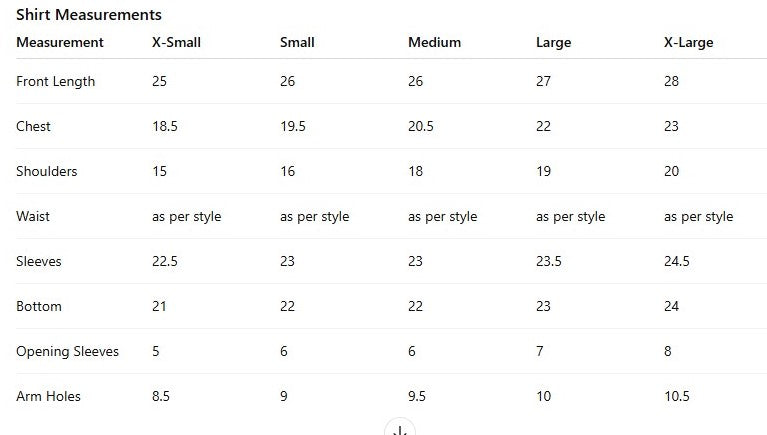Select the X-Large sleeves value 24.5
Viewport: 767px width, 435px height.
[x=677, y=261]
